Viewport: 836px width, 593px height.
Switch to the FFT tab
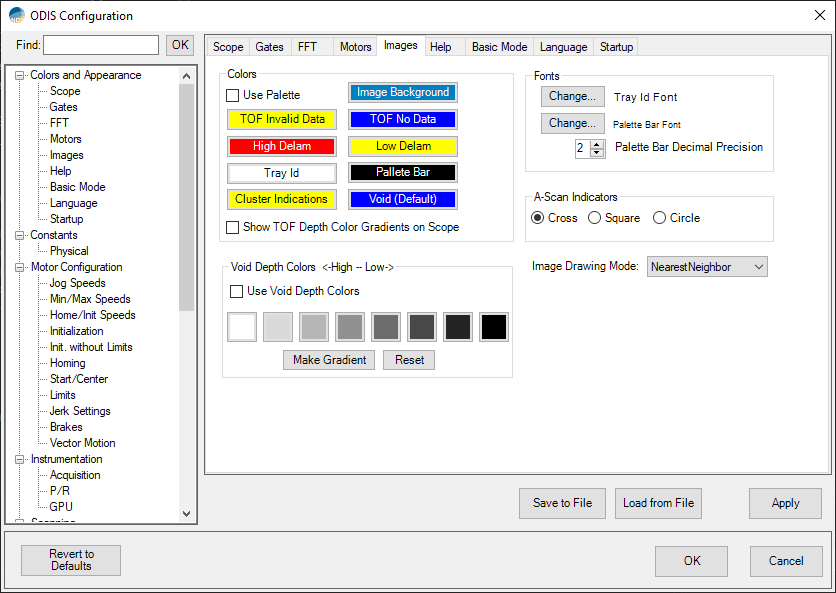[x=307, y=47]
